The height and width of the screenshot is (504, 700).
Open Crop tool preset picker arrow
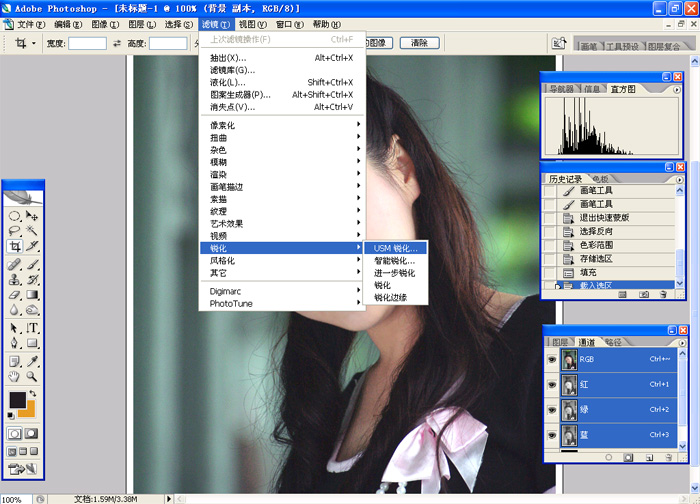click(33, 43)
